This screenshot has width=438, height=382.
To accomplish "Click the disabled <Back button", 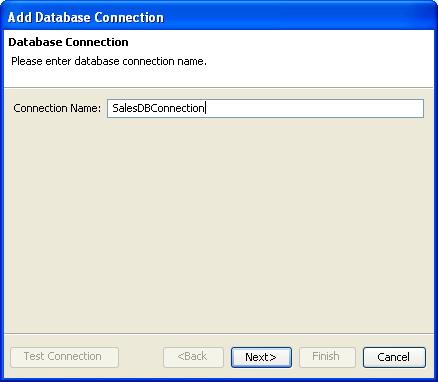I will point(193,357).
